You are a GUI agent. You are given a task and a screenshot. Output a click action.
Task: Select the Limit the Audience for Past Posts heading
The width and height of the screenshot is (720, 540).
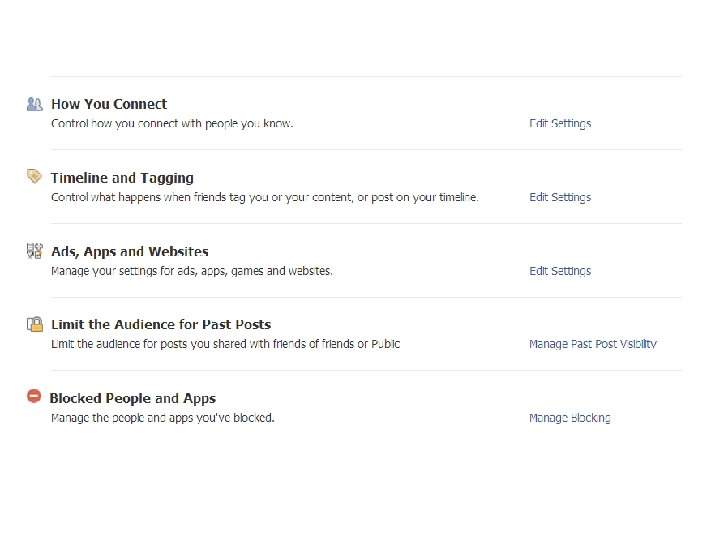click(x=161, y=325)
